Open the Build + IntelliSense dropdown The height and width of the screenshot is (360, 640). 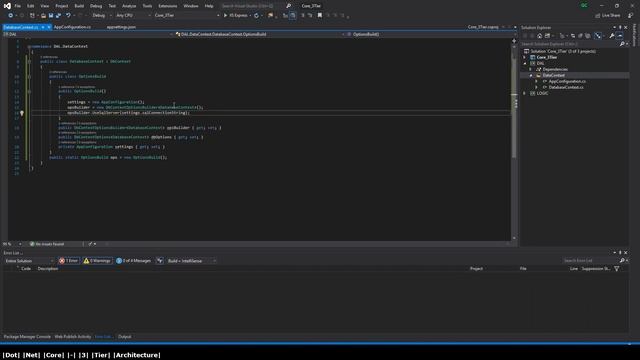[x=191, y=261]
